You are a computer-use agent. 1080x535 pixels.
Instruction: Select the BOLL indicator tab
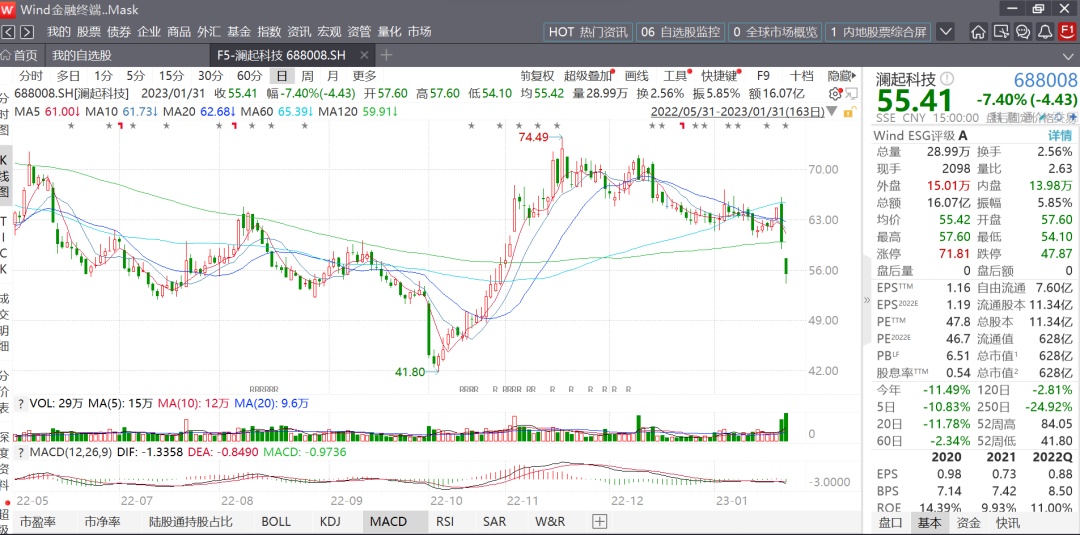click(x=276, y=521)
